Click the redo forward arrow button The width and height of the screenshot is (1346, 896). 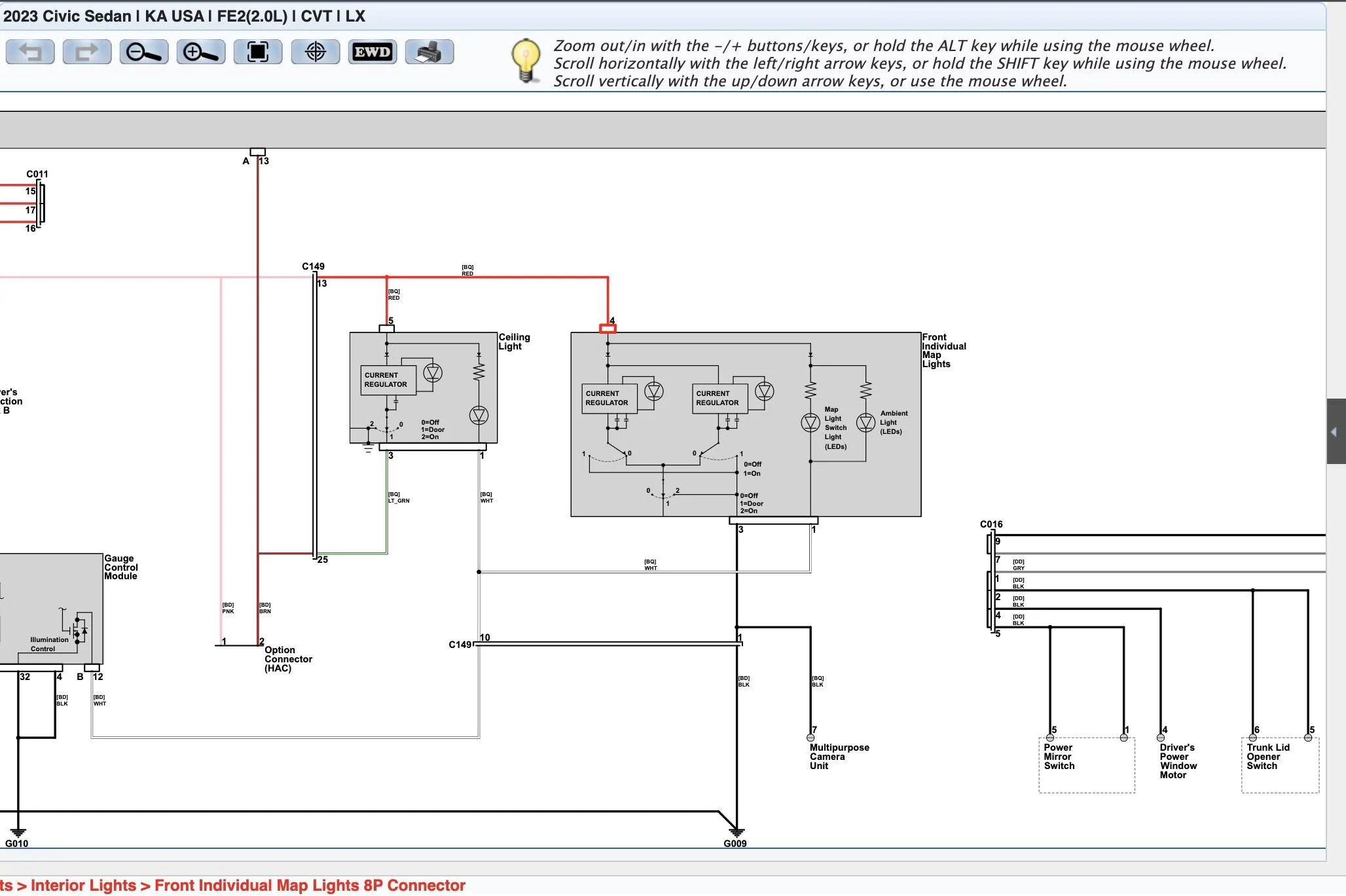(86, 52)
